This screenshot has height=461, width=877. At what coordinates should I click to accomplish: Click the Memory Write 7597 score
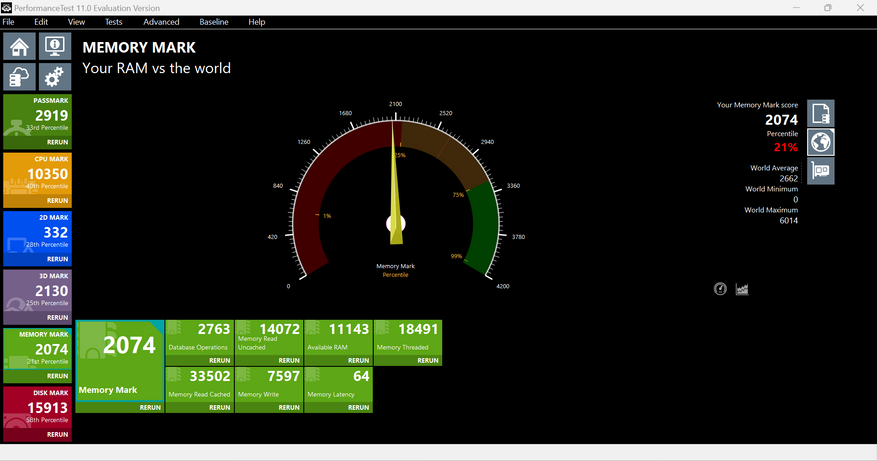(x=284, y=376)
